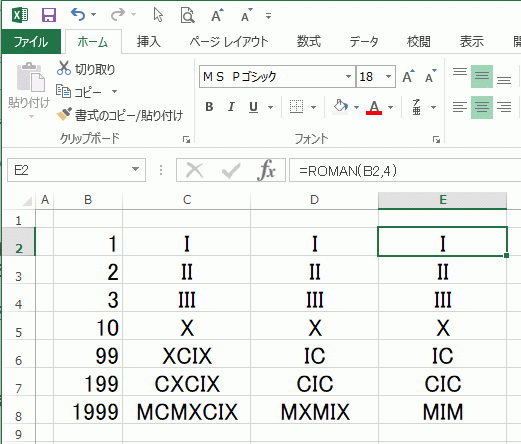521x444 pixels.
Task: Open the undo history dropdown arrow
Action: (94, 15)
